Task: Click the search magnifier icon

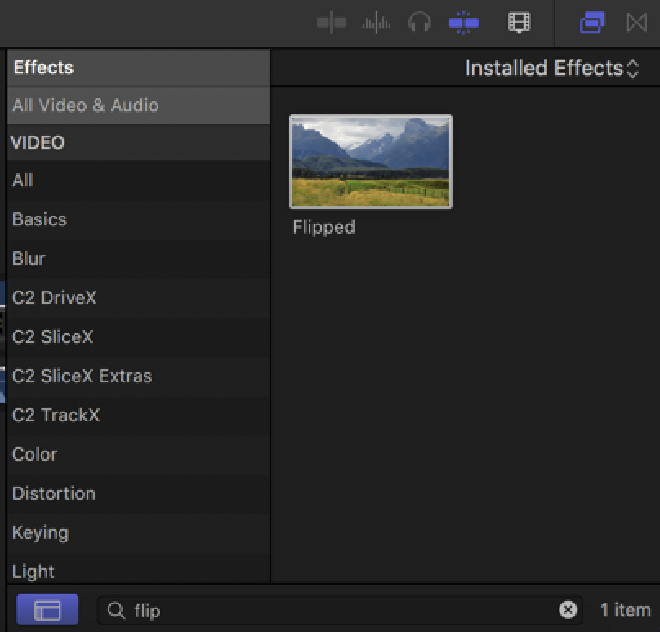Action: pos(116,610)
